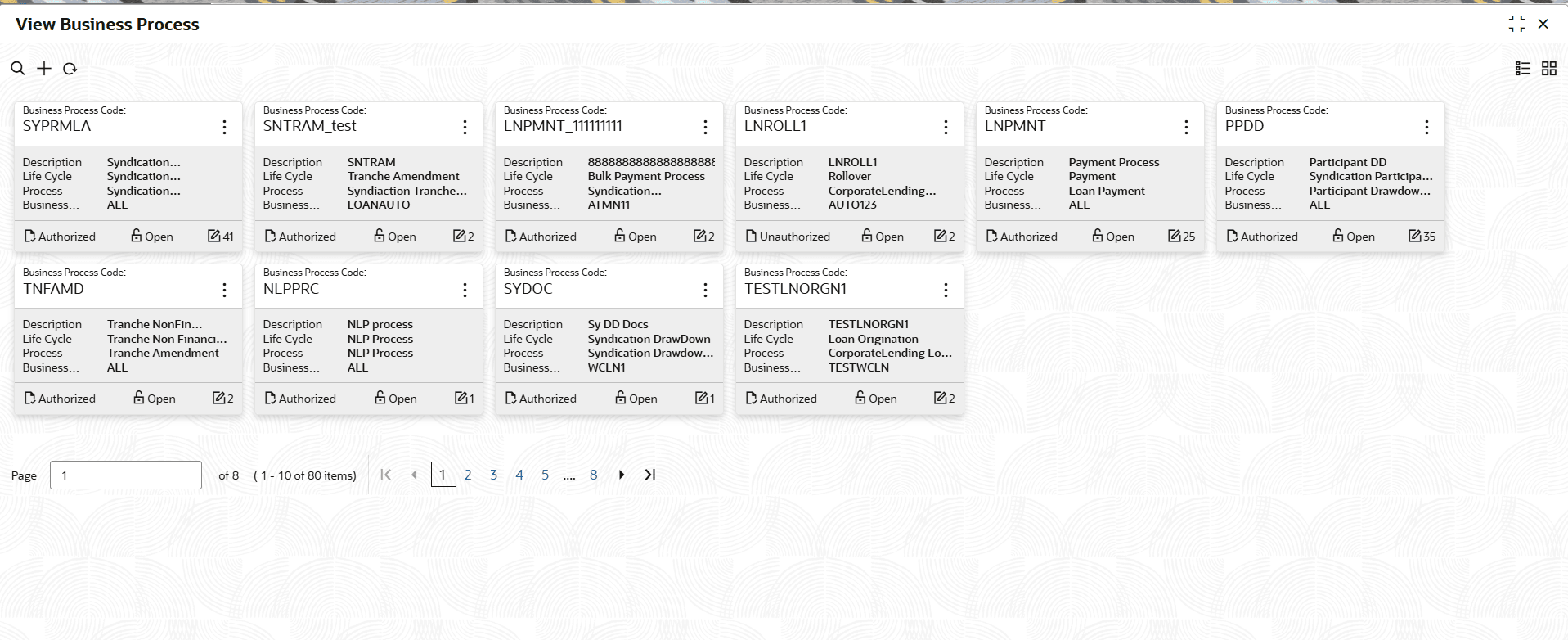Open the LNPMNT_111111111 card options menu
The width and height of the screenshot is (1568, 640).
click(x=705, y=127)
